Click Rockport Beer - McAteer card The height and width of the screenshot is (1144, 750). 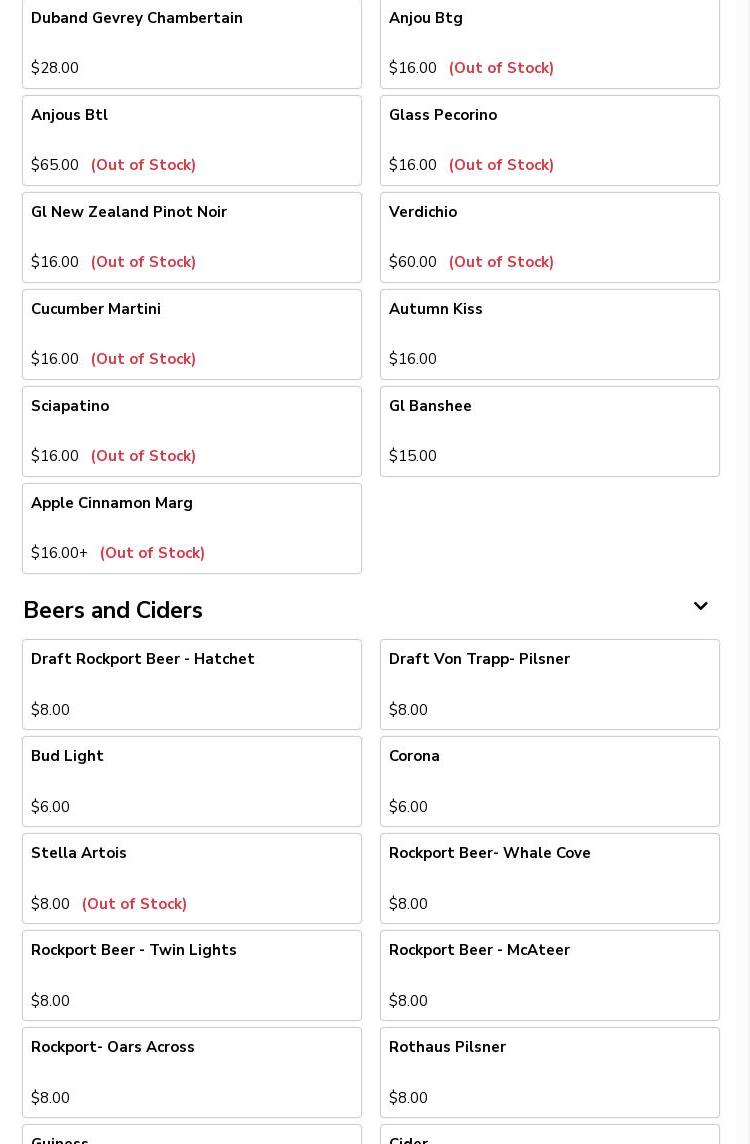tap(550, 975)
